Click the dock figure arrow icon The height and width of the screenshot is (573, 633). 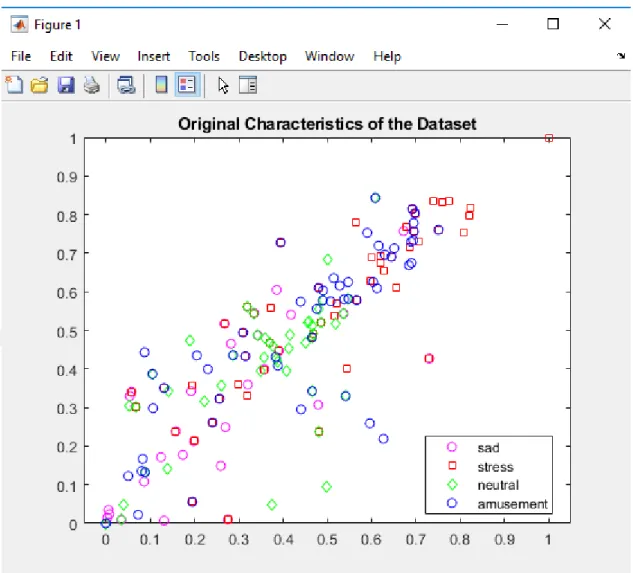click(x=621, y=56)
